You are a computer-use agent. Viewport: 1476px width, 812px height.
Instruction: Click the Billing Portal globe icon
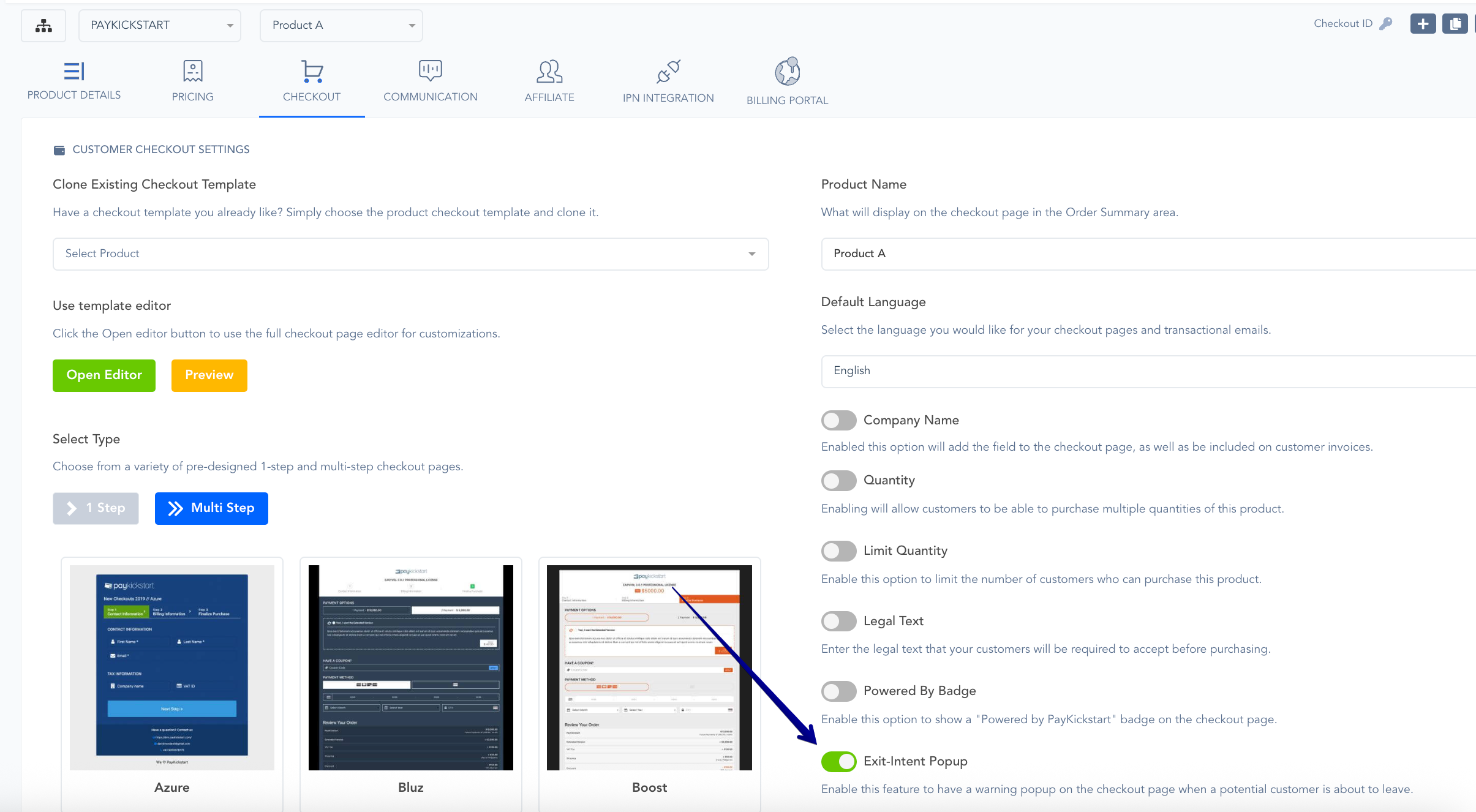click(787, 72)
